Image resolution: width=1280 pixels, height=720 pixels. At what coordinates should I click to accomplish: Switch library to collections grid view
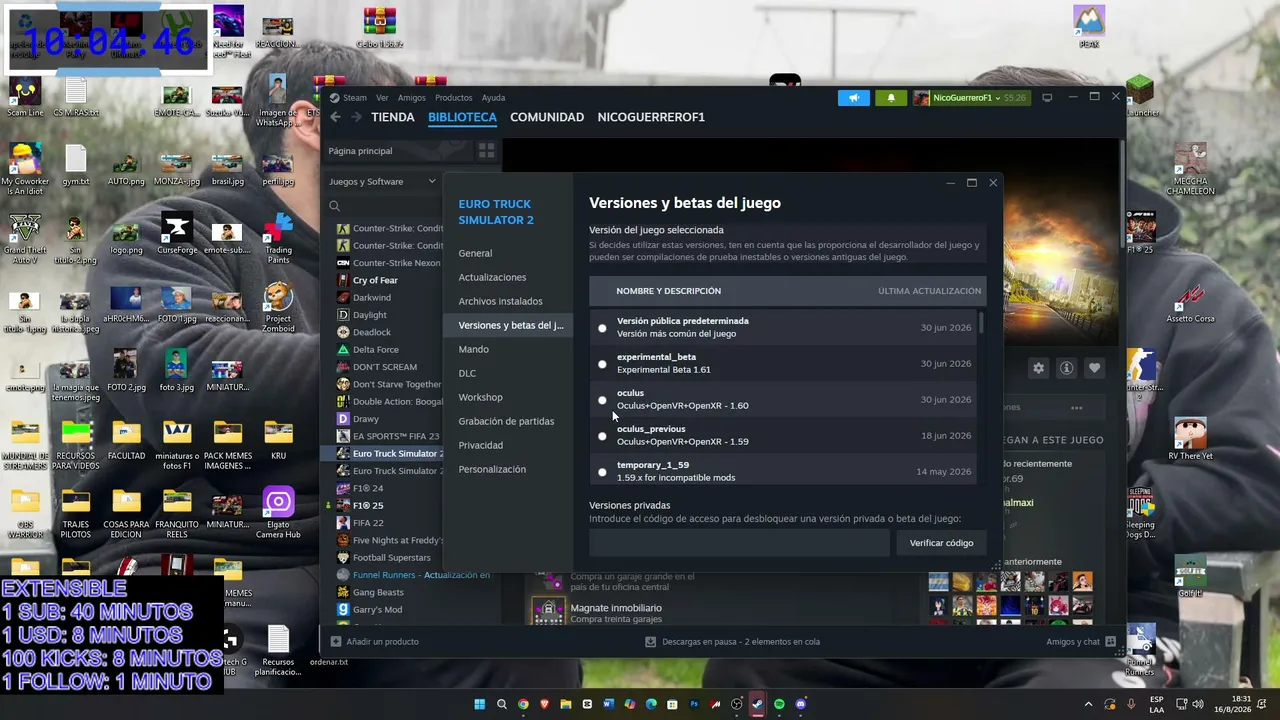click(486, 151)
